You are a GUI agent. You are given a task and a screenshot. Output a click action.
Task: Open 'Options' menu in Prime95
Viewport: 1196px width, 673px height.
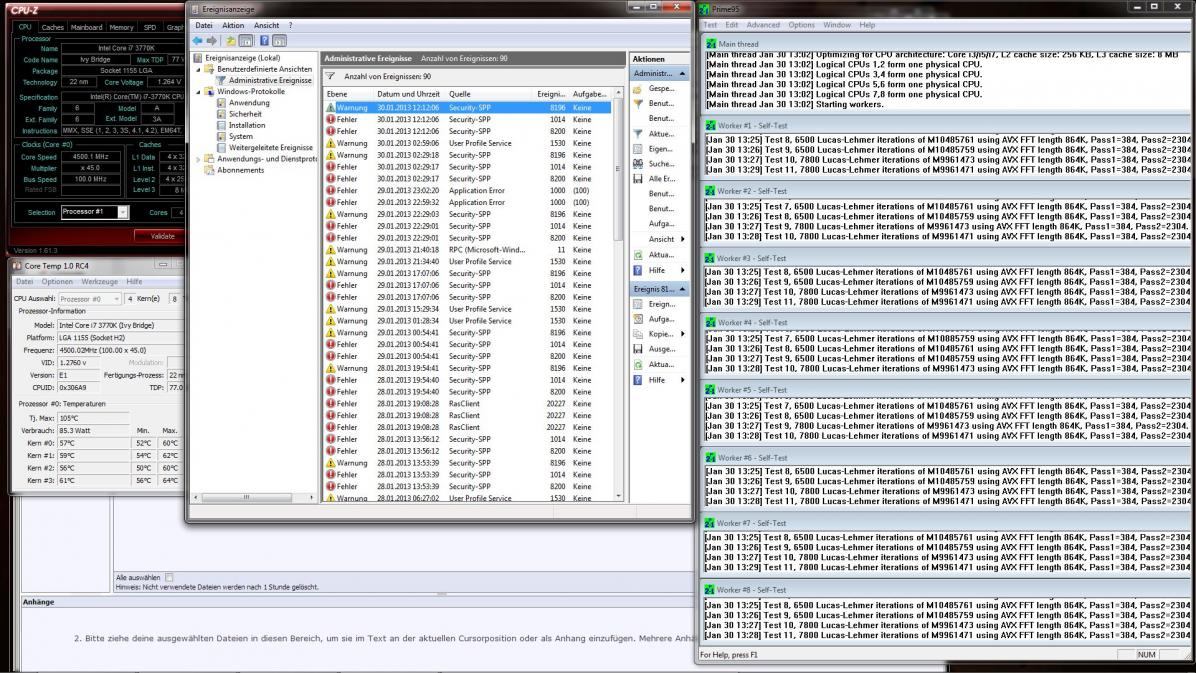(x=801, y=25)
